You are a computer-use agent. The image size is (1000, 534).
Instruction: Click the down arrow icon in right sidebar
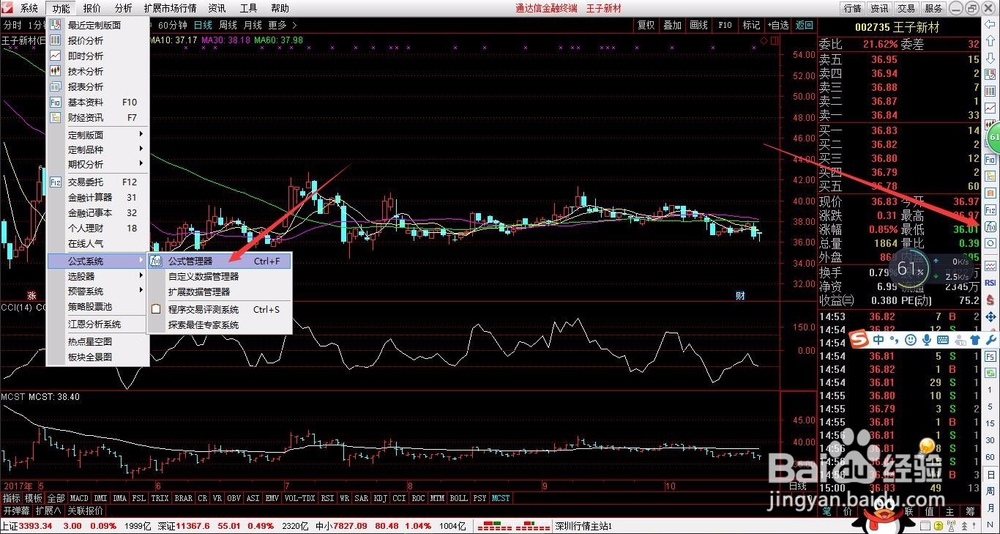pyautogui.click(x=990, y=59)
